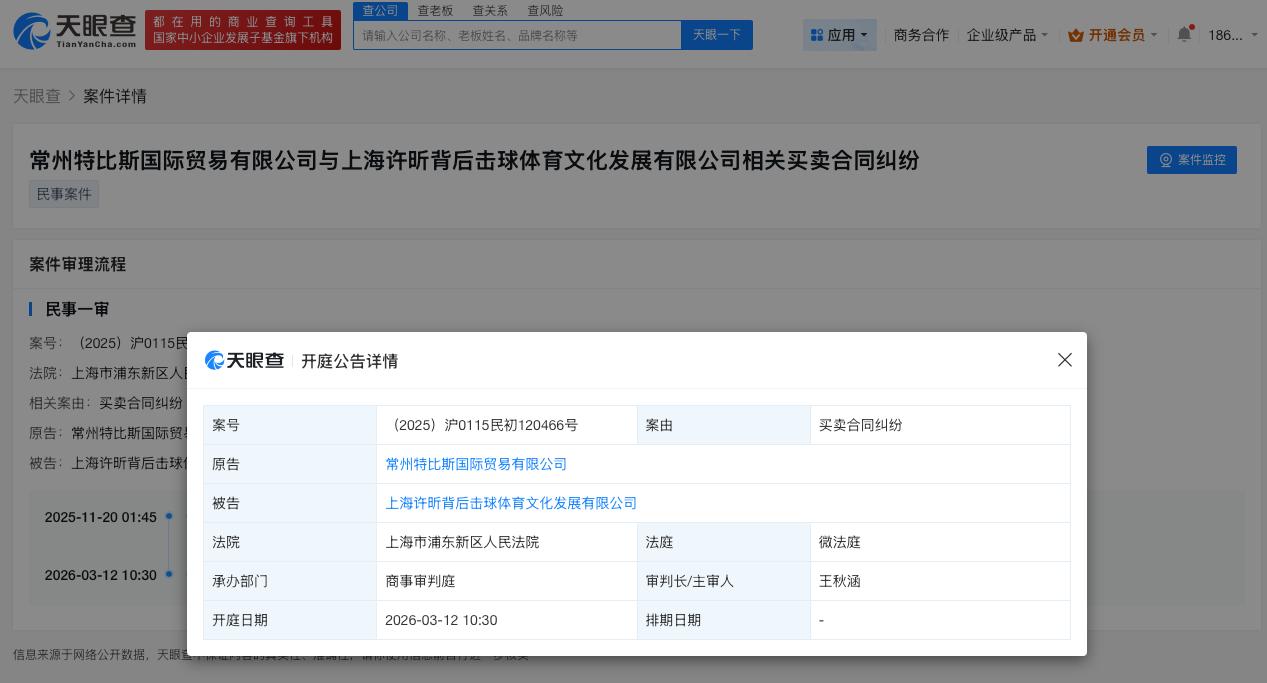Click the 天眼查 breadcrumb link
The image size is (1267, 683).
click(37, 96)
